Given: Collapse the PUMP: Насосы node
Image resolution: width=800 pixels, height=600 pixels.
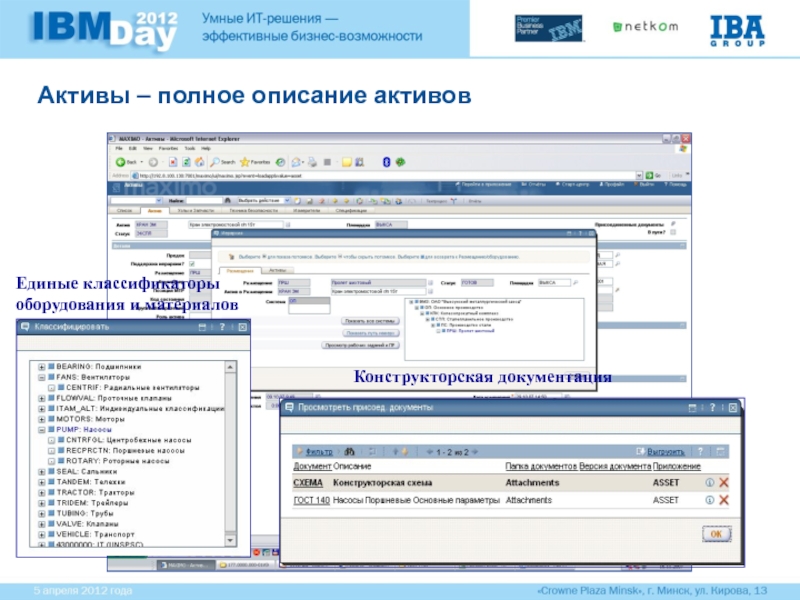Looking at the screenshot, I should click(x=42, y=430).
